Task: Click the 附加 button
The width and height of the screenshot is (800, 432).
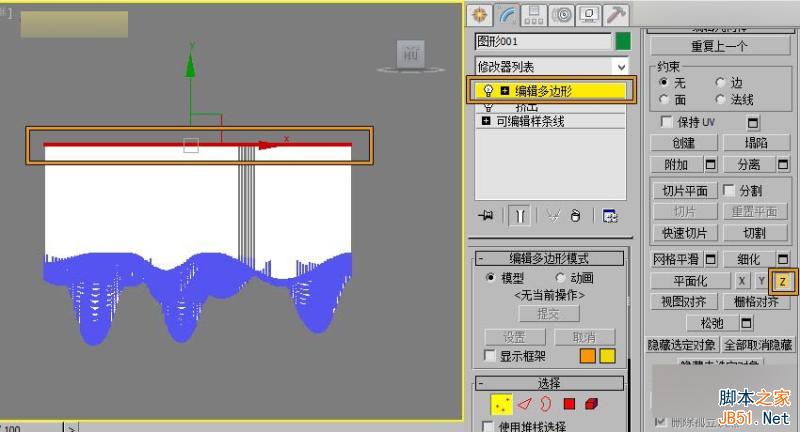Action: pos(677,164)
